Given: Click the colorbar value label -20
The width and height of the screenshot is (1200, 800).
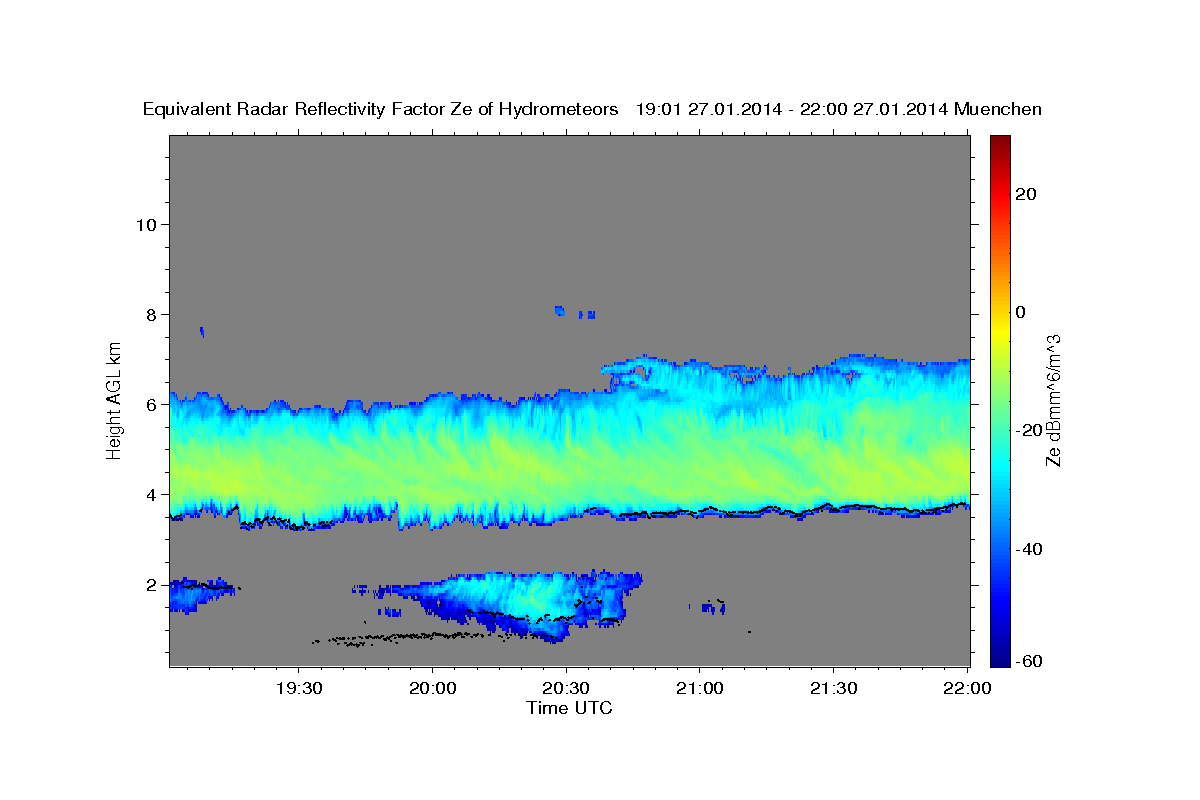Looking at the screenshot, I should click(x=1029, y=430).
